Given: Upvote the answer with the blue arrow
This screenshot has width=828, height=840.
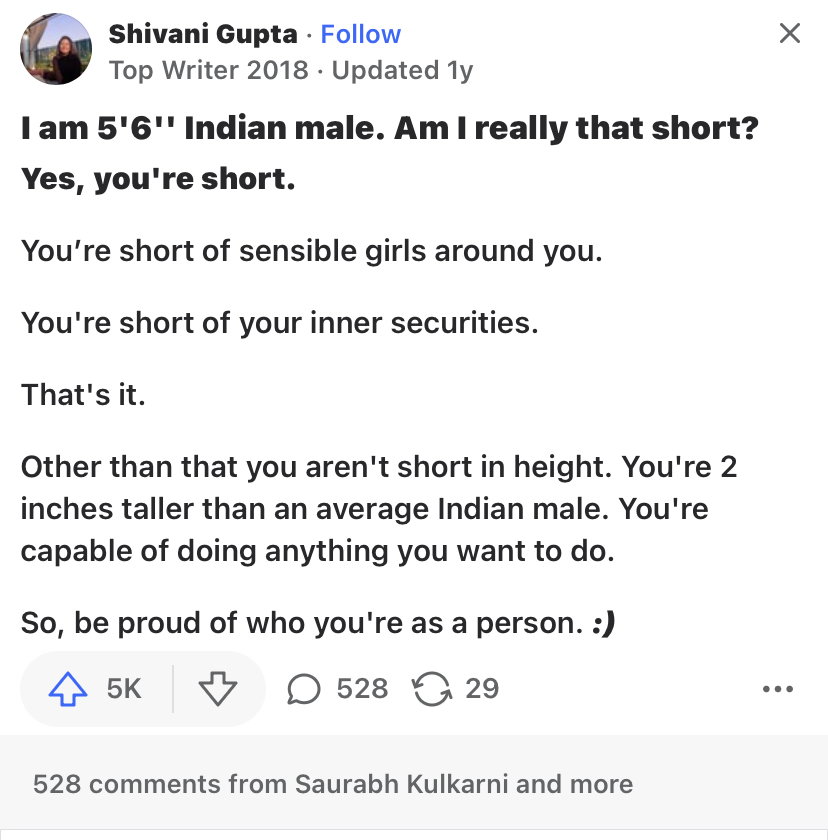Looking at the screenshot, I should (x=68, y=688).
